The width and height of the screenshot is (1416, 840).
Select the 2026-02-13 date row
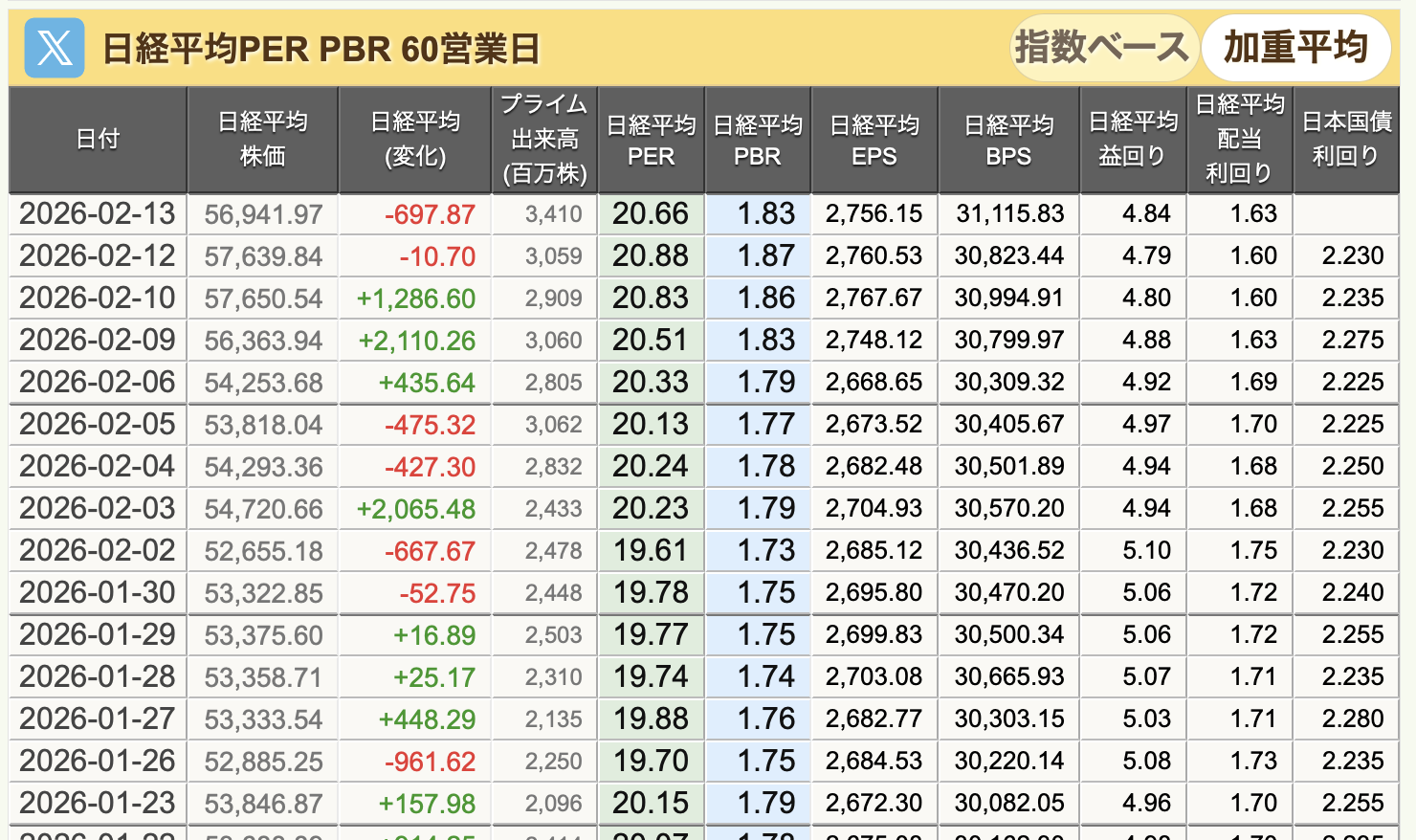98,214
